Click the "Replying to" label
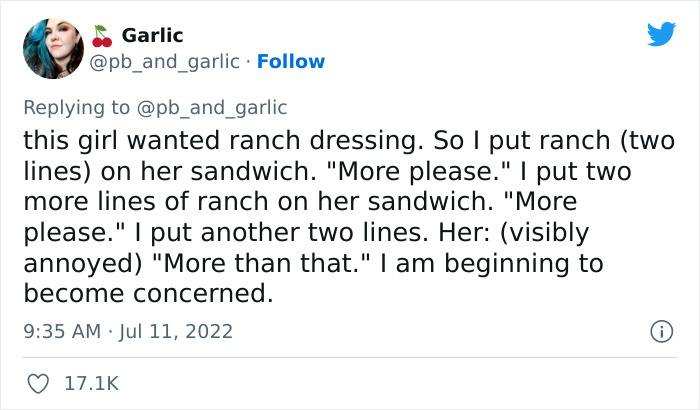The height and width of the screenshot is (410, 700). click(77, 108)
